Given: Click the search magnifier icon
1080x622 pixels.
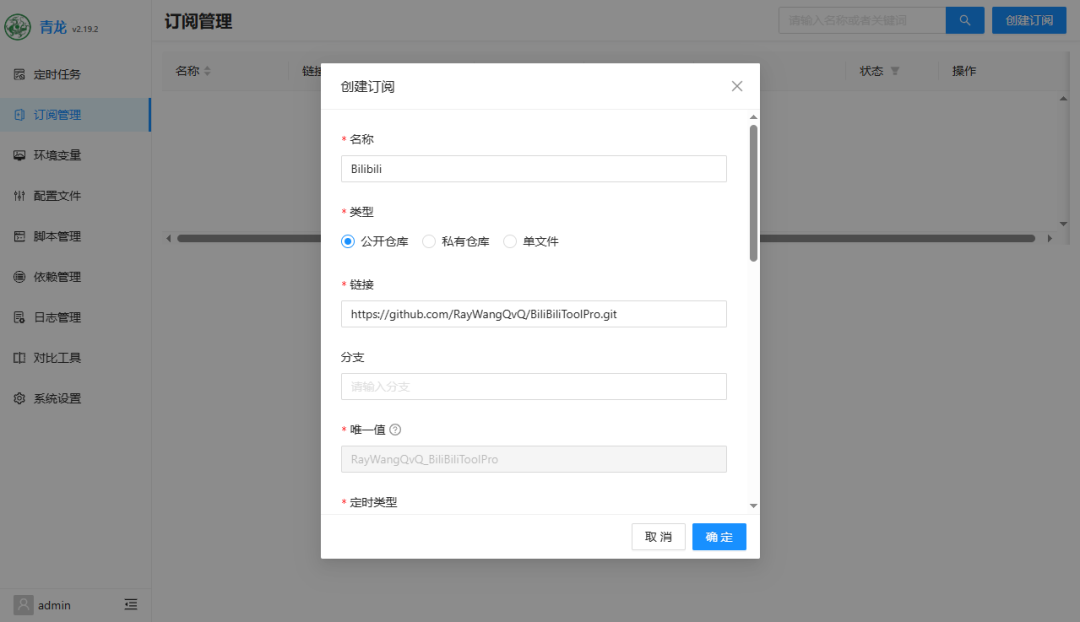Looking at the screenshot, I should pyautogui.click(x=963, y=19).
